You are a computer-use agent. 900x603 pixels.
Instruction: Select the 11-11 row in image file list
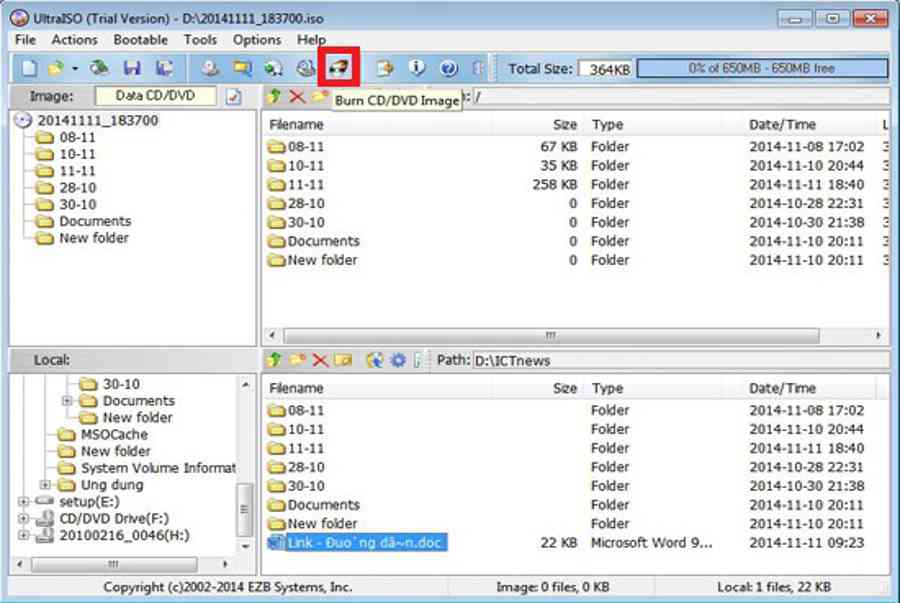pos(574,185)
